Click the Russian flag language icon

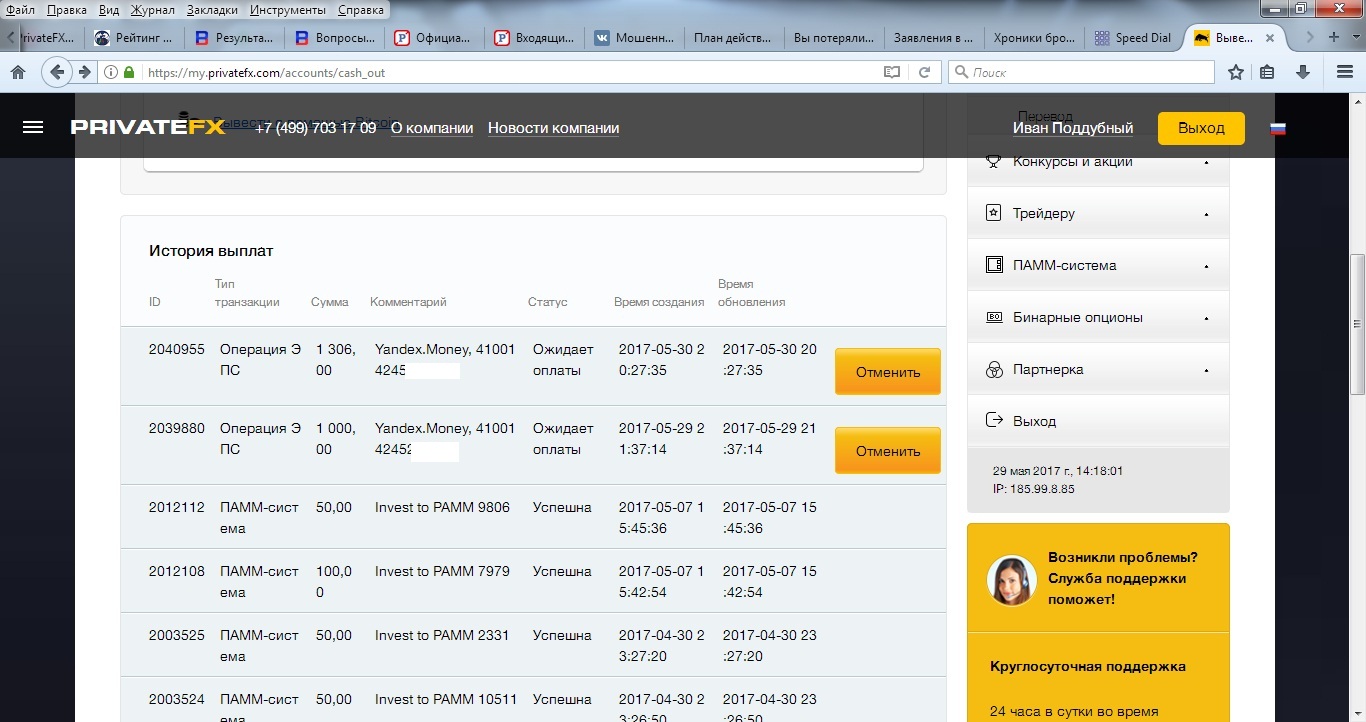click(x=1277, y=129)
